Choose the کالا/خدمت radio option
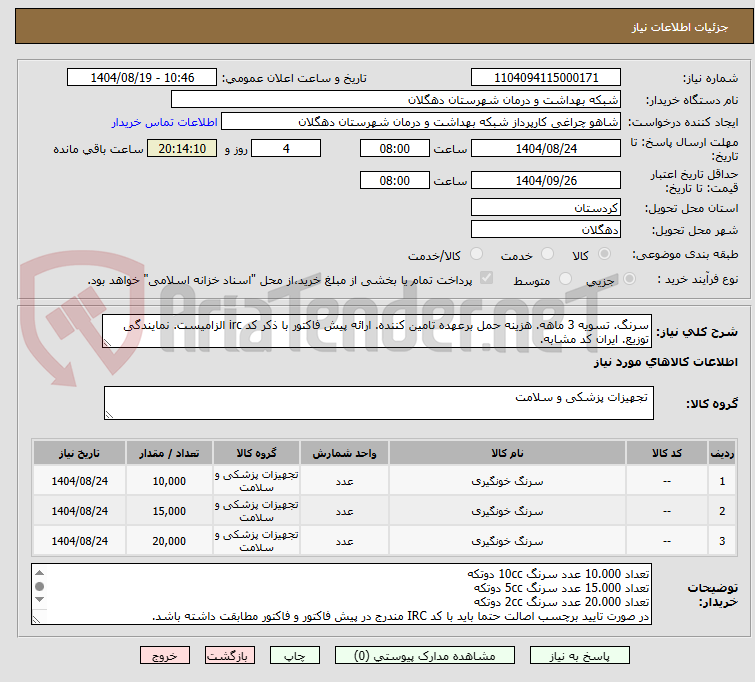 [x=476, y=255]
